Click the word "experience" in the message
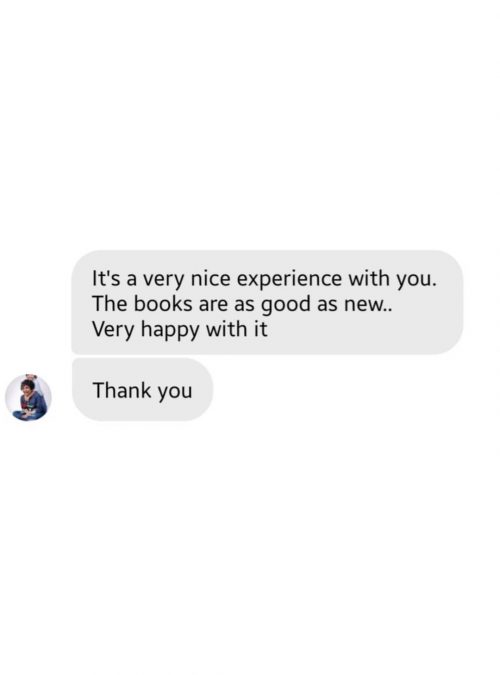 289,279
